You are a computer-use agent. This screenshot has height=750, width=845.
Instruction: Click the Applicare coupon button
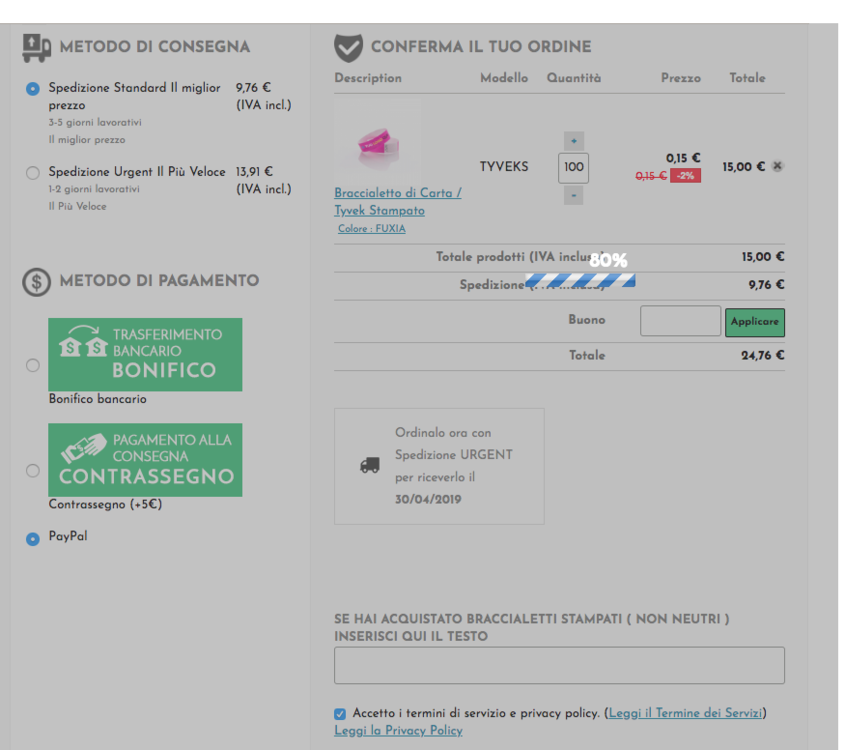click(755, 322)
